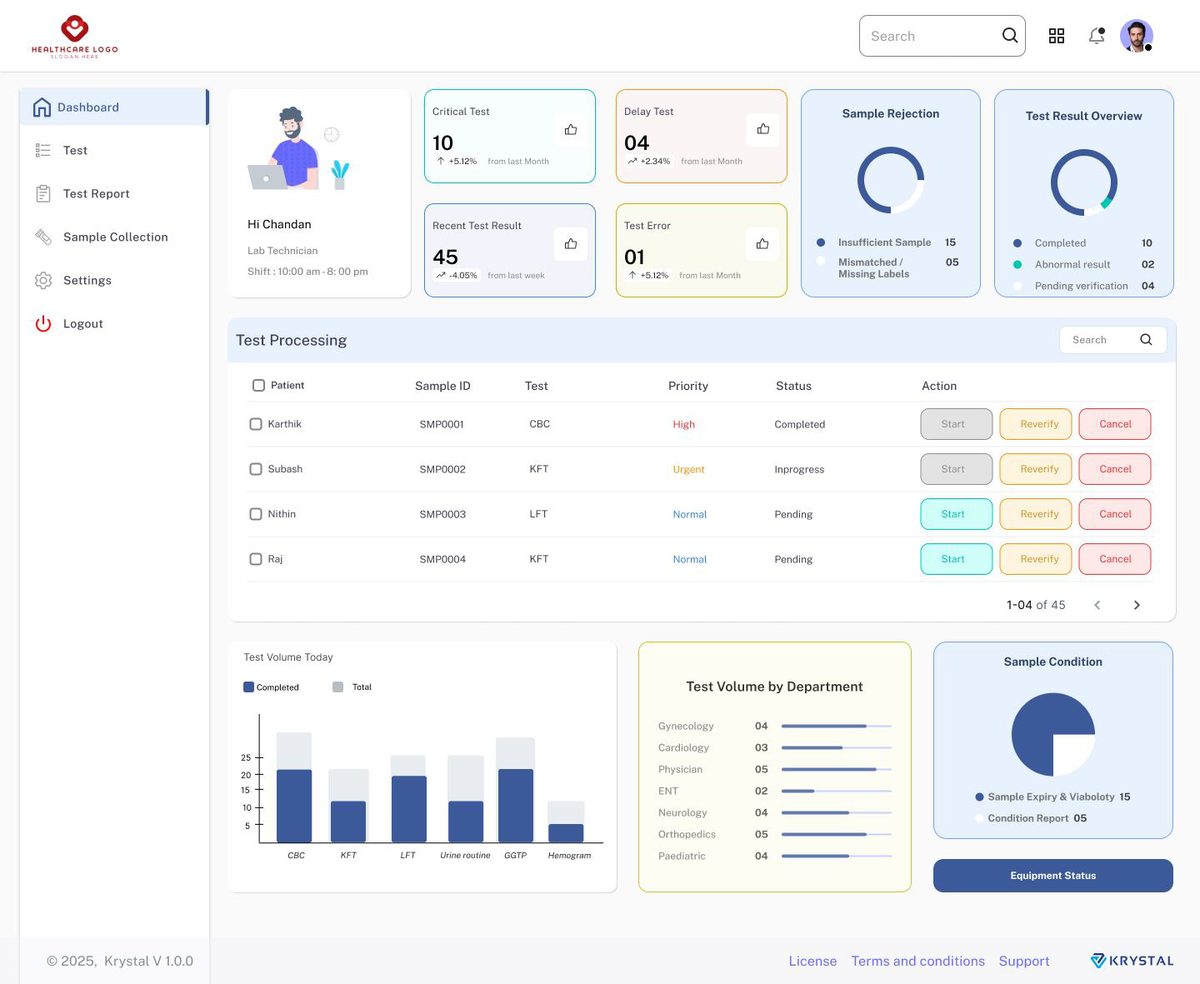This screenshot has height=984, width=1200.
Task: Click the CBC bar in Test Volume chart
Action: pyautogui.click(x=294, y=787)
